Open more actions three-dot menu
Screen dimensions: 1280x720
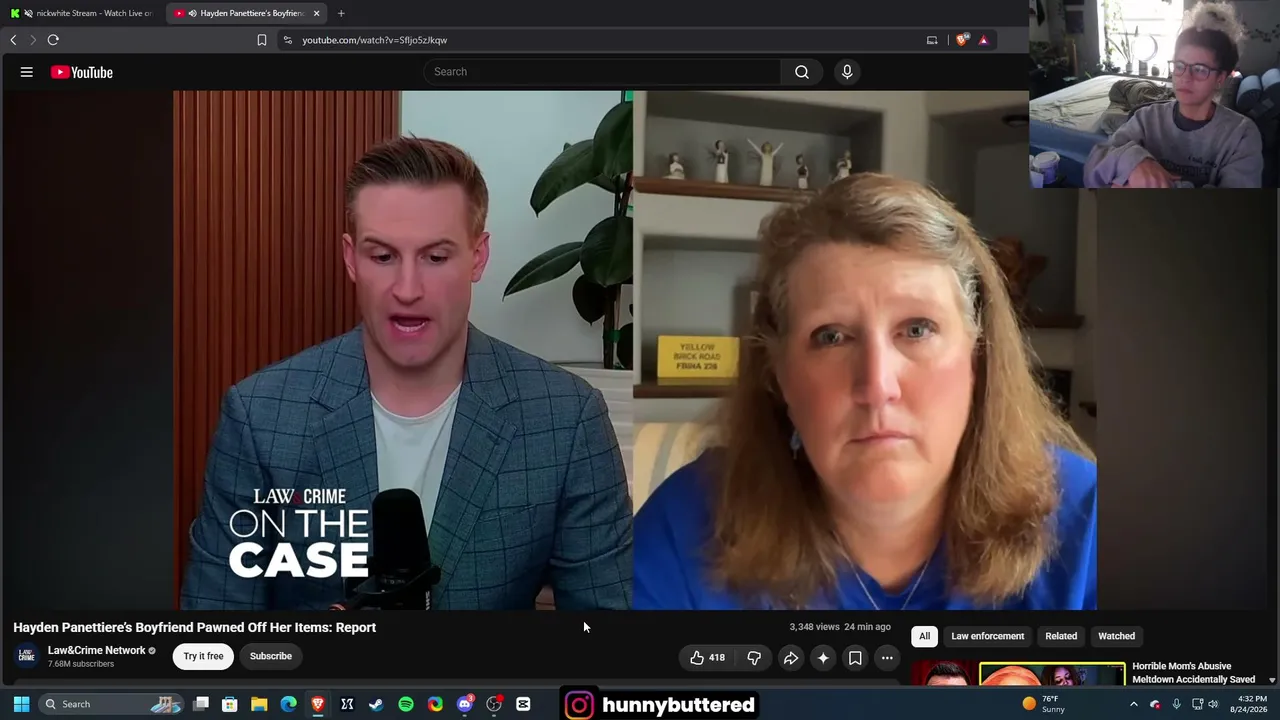click(x=887, y=657)
